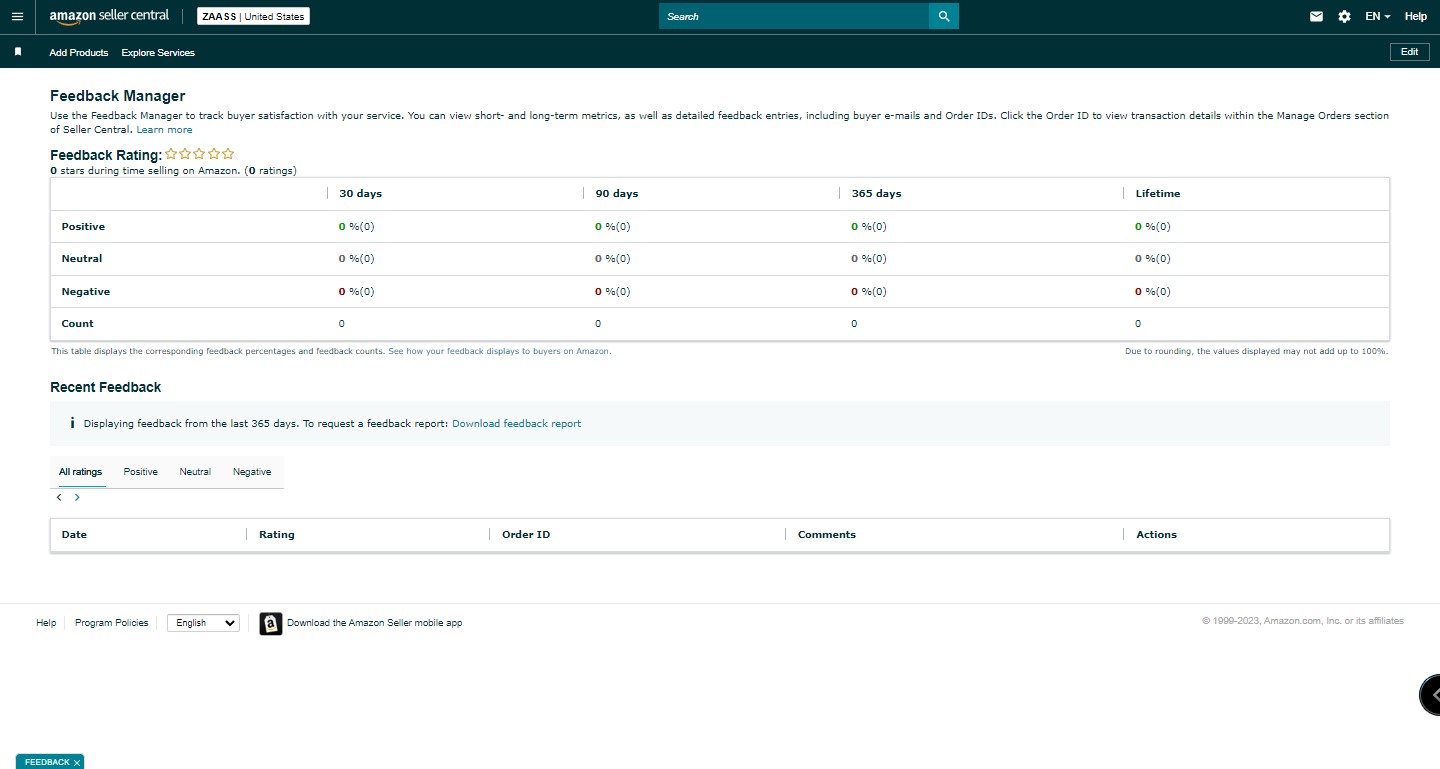Switch to the Positive tab
This screenshot has height=769, width=1440.
point(141,472)
